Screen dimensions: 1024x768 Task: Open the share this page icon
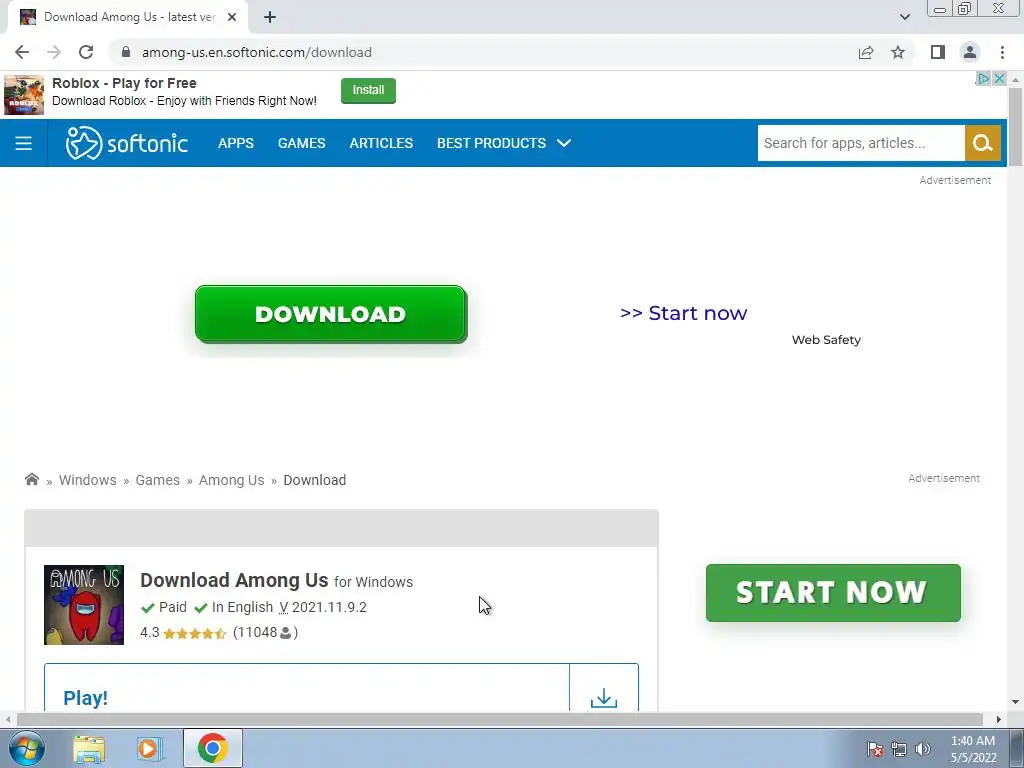[x=866, y=52]
